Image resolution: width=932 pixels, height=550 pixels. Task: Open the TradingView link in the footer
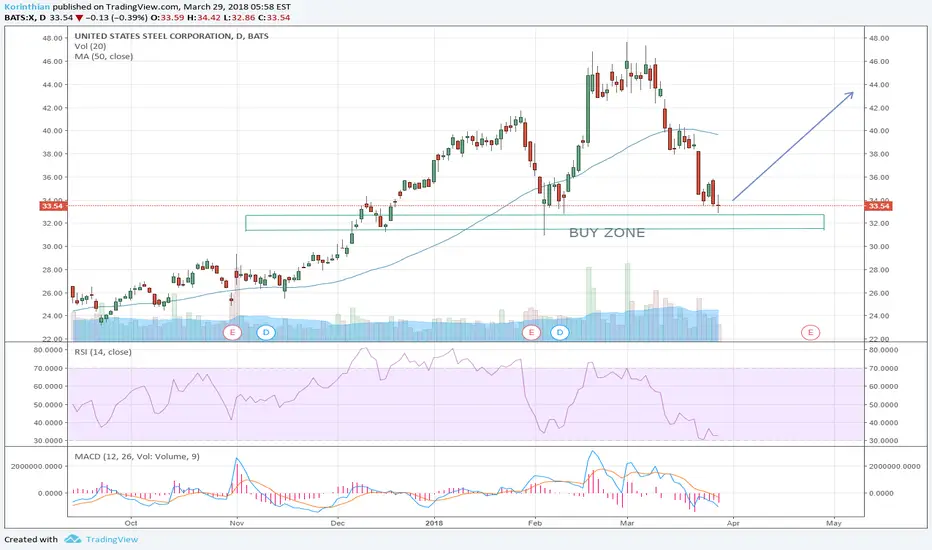(x=112, y=539)
